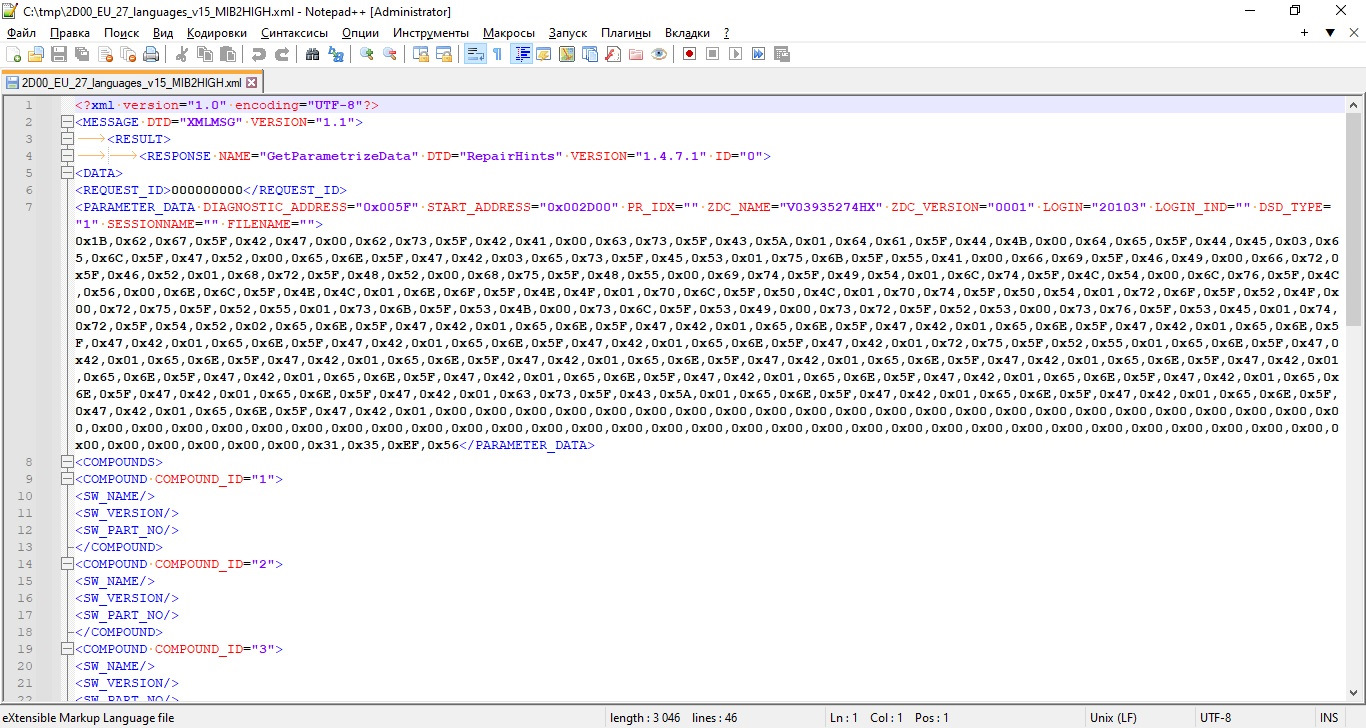Collapse COMPOUND_ID="1" fold on line 9
1366x728 pixels.
67,479
